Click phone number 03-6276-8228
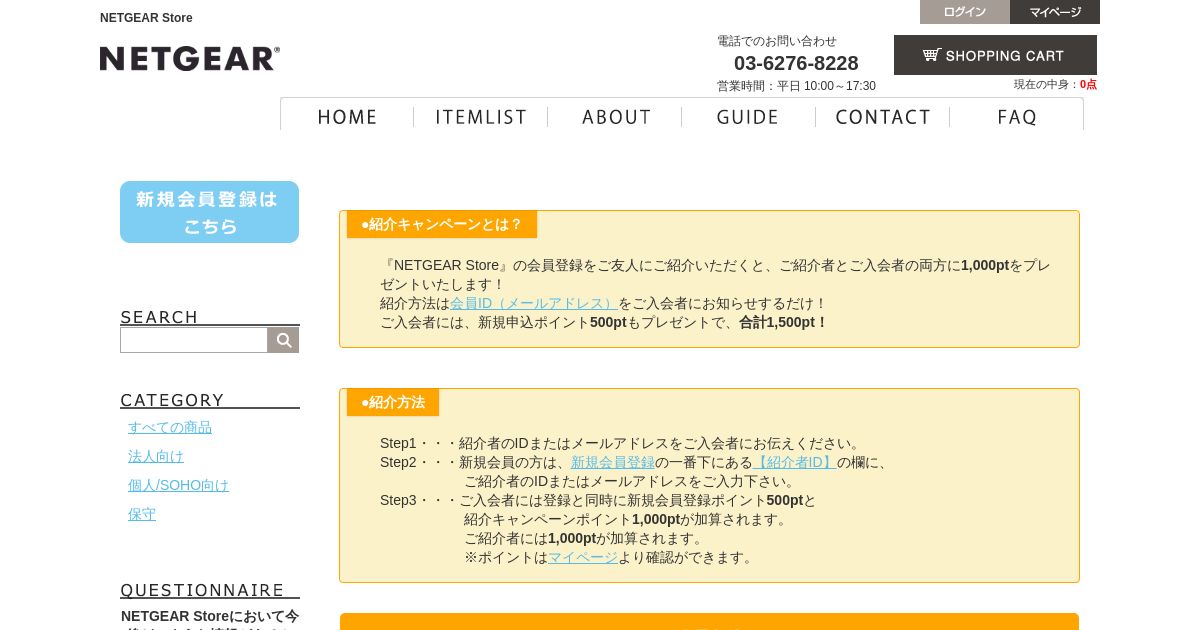Screen dimensions: 1200x630 tap(796, 63)
